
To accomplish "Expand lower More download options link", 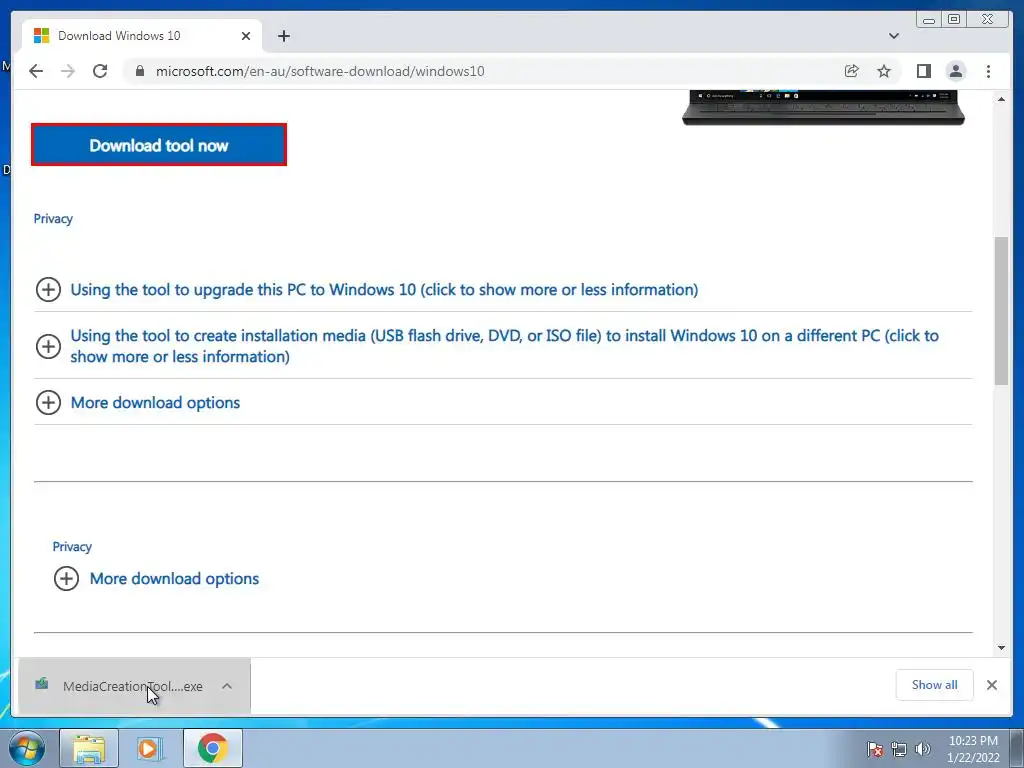I will click(174, 579).
